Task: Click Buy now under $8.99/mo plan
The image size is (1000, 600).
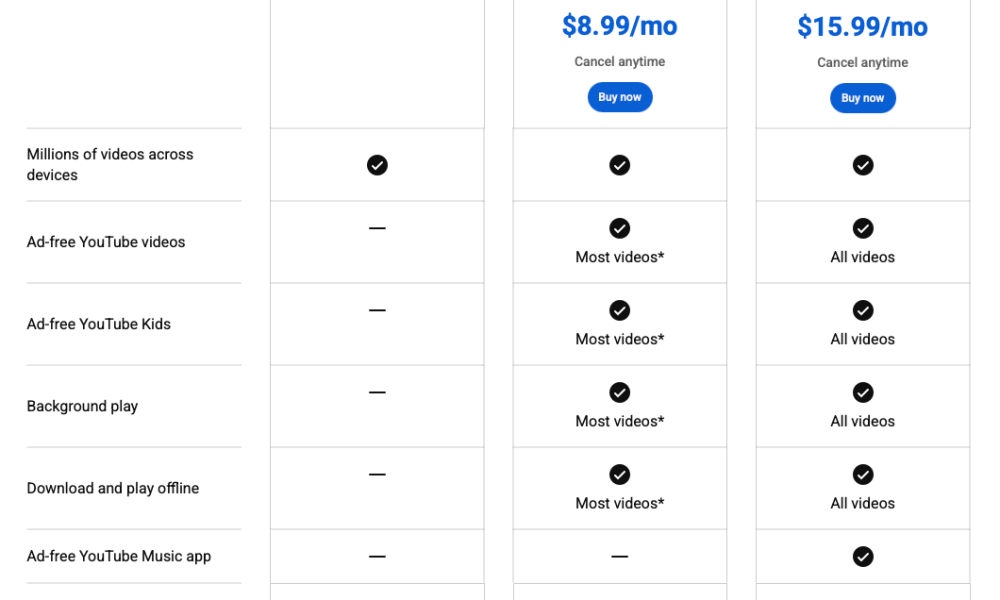Action: [x=619, y=97]
